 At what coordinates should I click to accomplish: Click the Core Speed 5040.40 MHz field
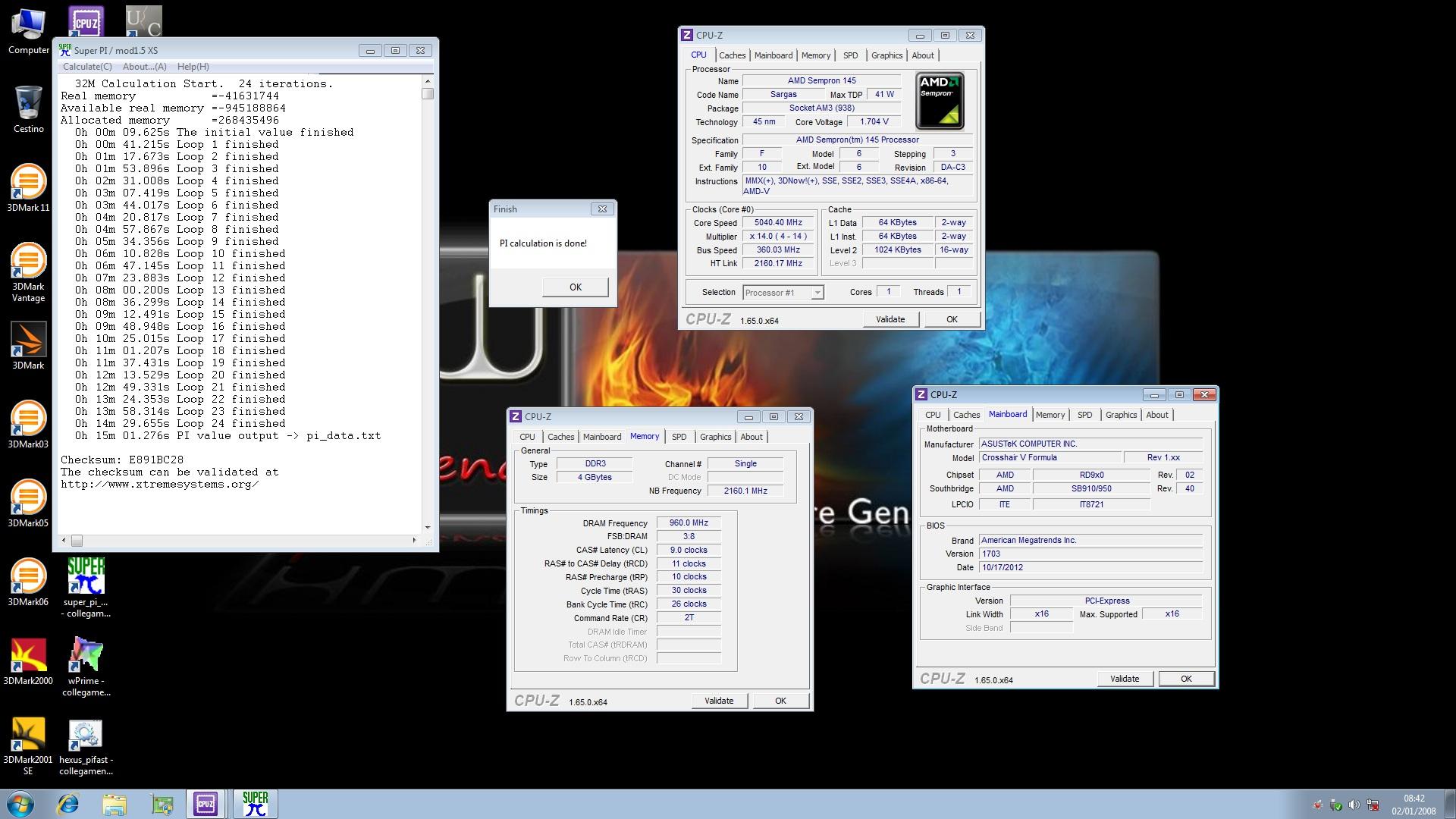778,223
